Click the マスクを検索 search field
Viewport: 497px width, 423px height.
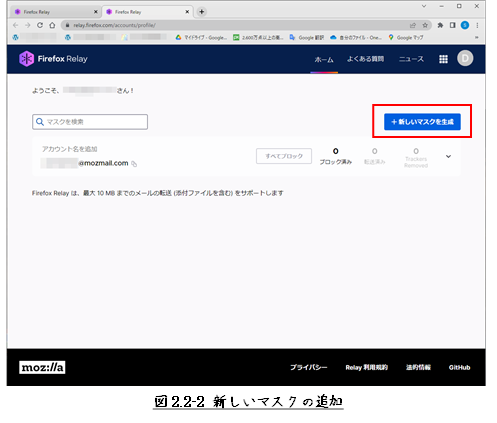90,122
